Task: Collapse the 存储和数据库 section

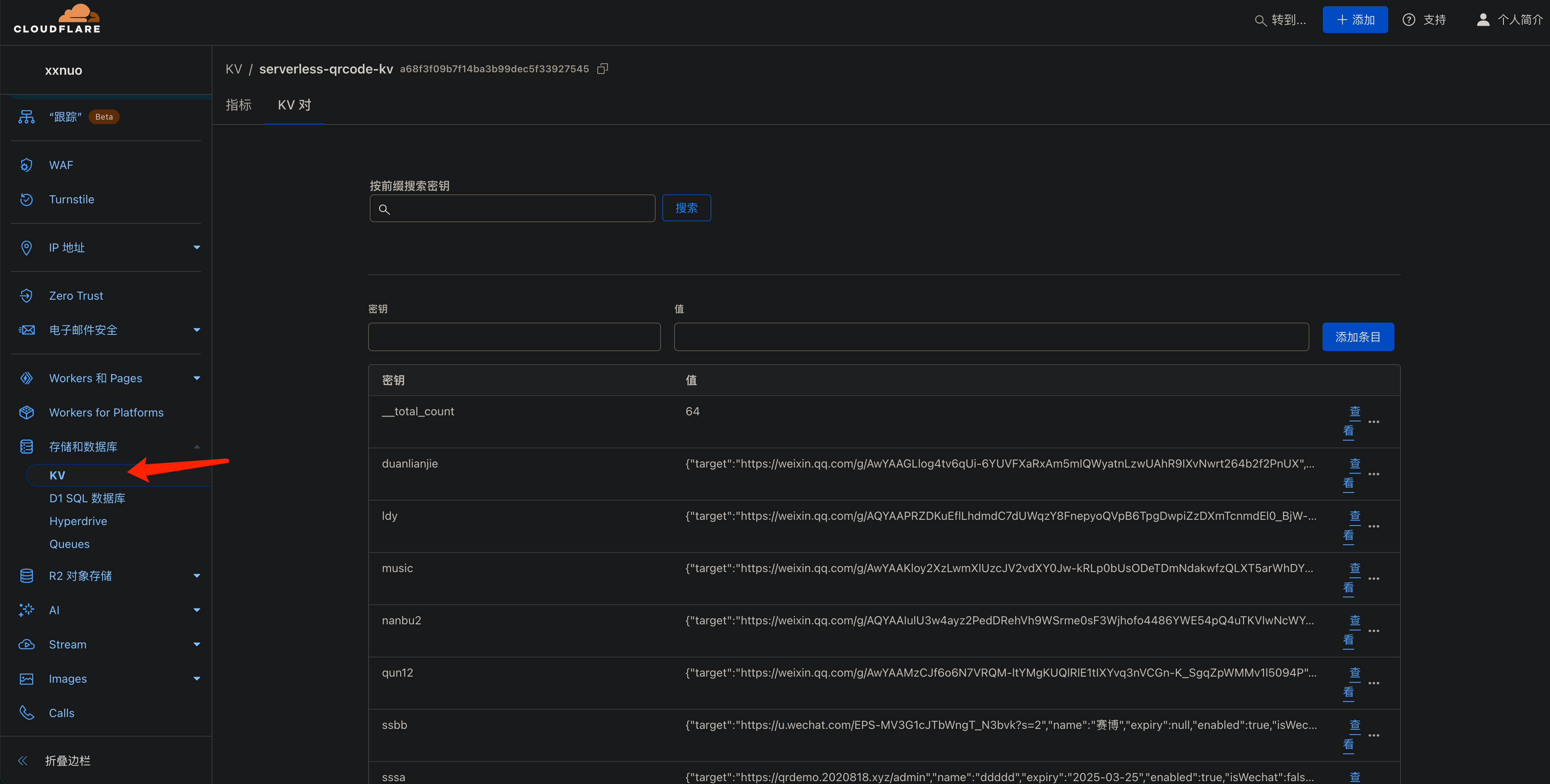Action: click(x=196, y=447)
